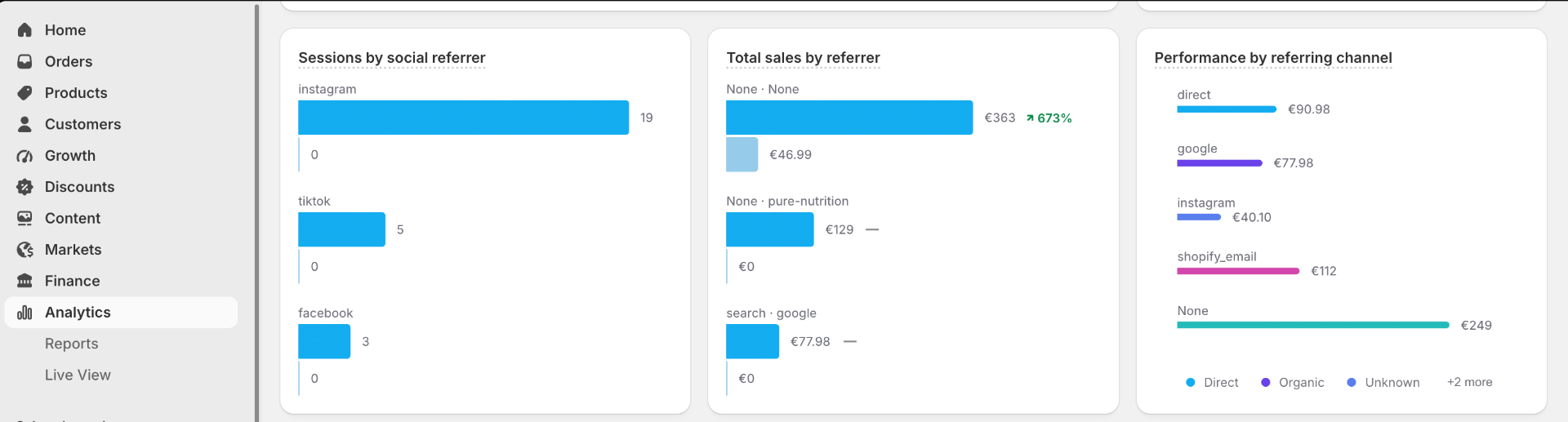
Task: Go to Live View in sidebar
Action: pos(78,375)
